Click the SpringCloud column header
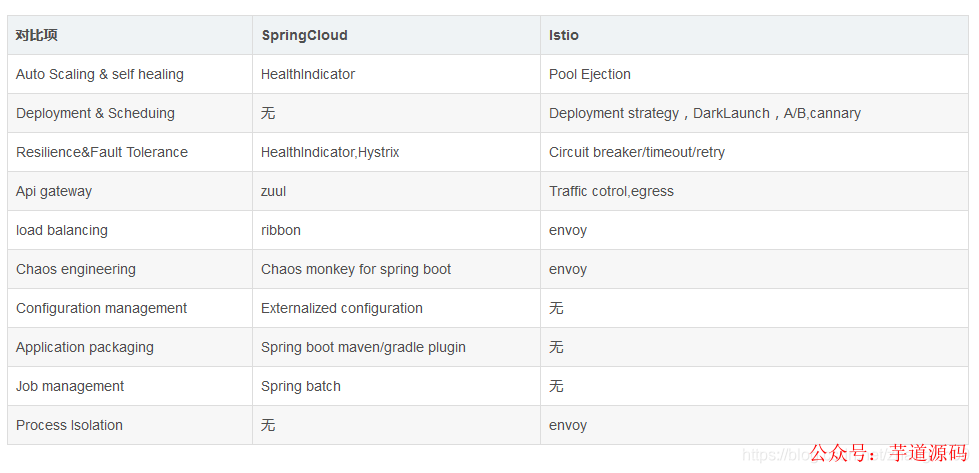 pyautogui.click(x=304, y=35)
